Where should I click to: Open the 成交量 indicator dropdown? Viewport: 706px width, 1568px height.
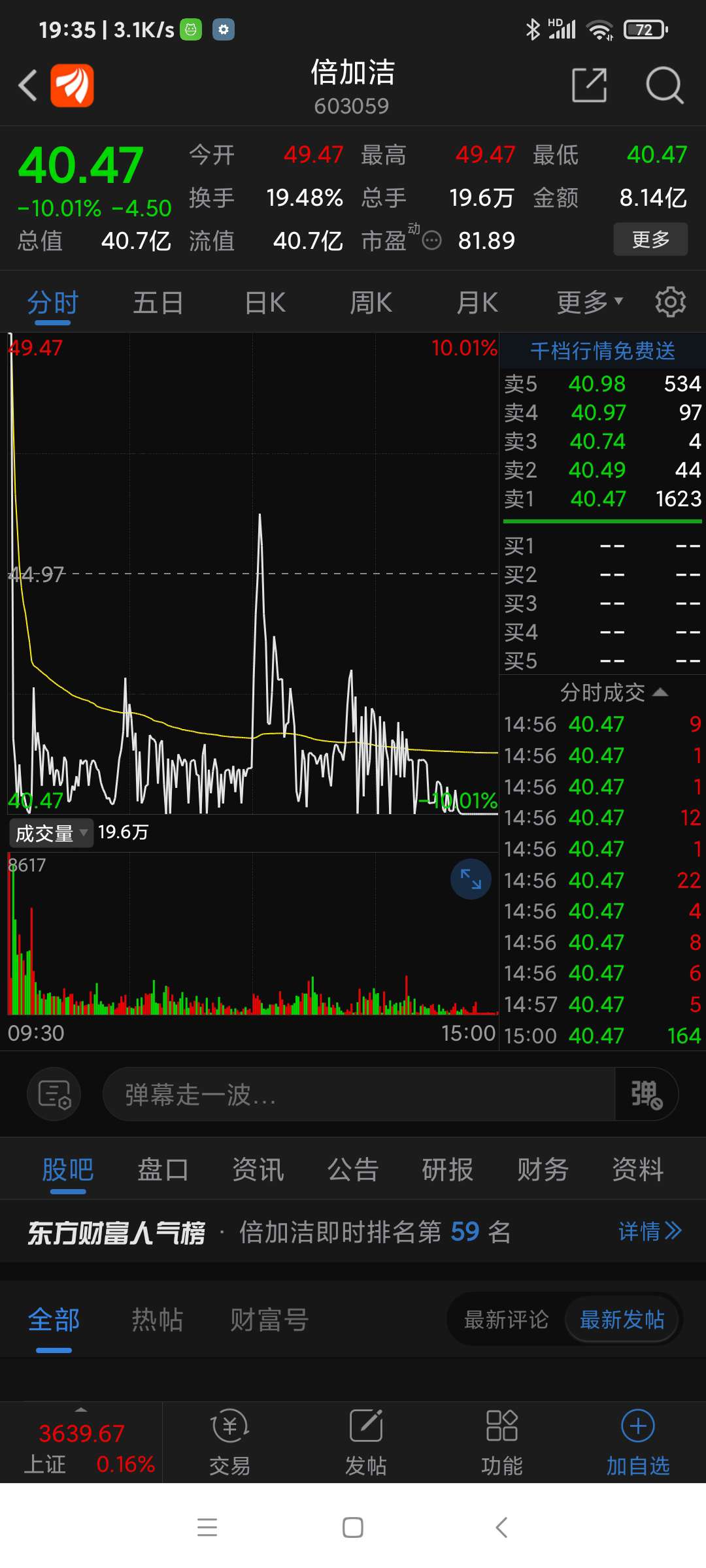(x=51, y=833)
